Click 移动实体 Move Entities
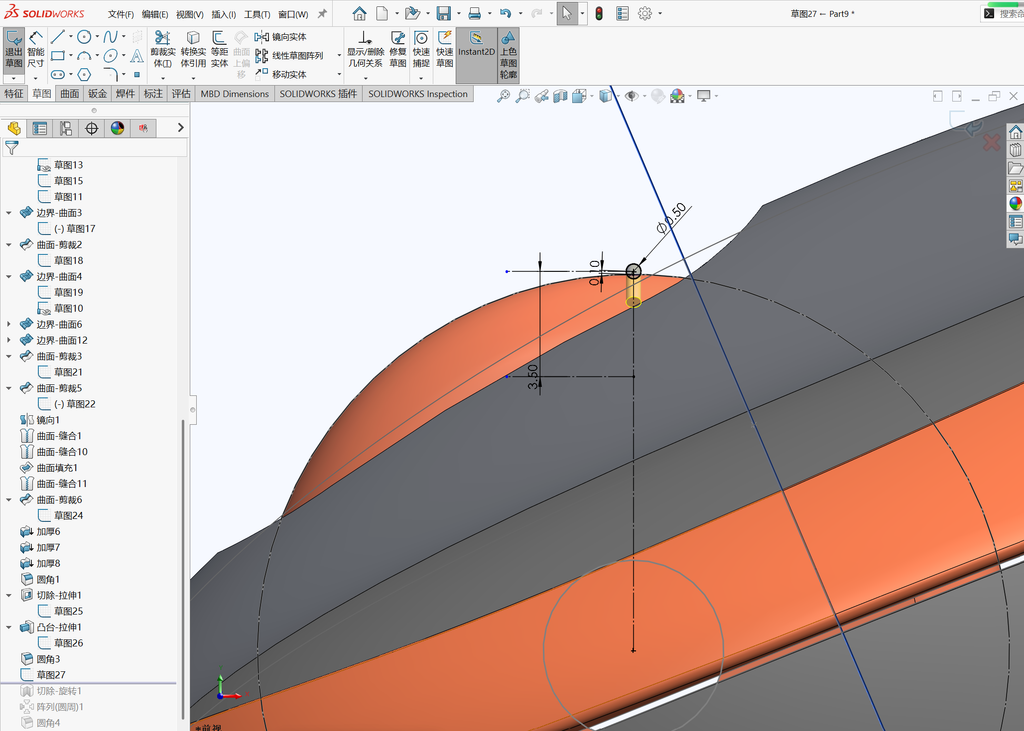1024x731 pixels. point(281,74)
